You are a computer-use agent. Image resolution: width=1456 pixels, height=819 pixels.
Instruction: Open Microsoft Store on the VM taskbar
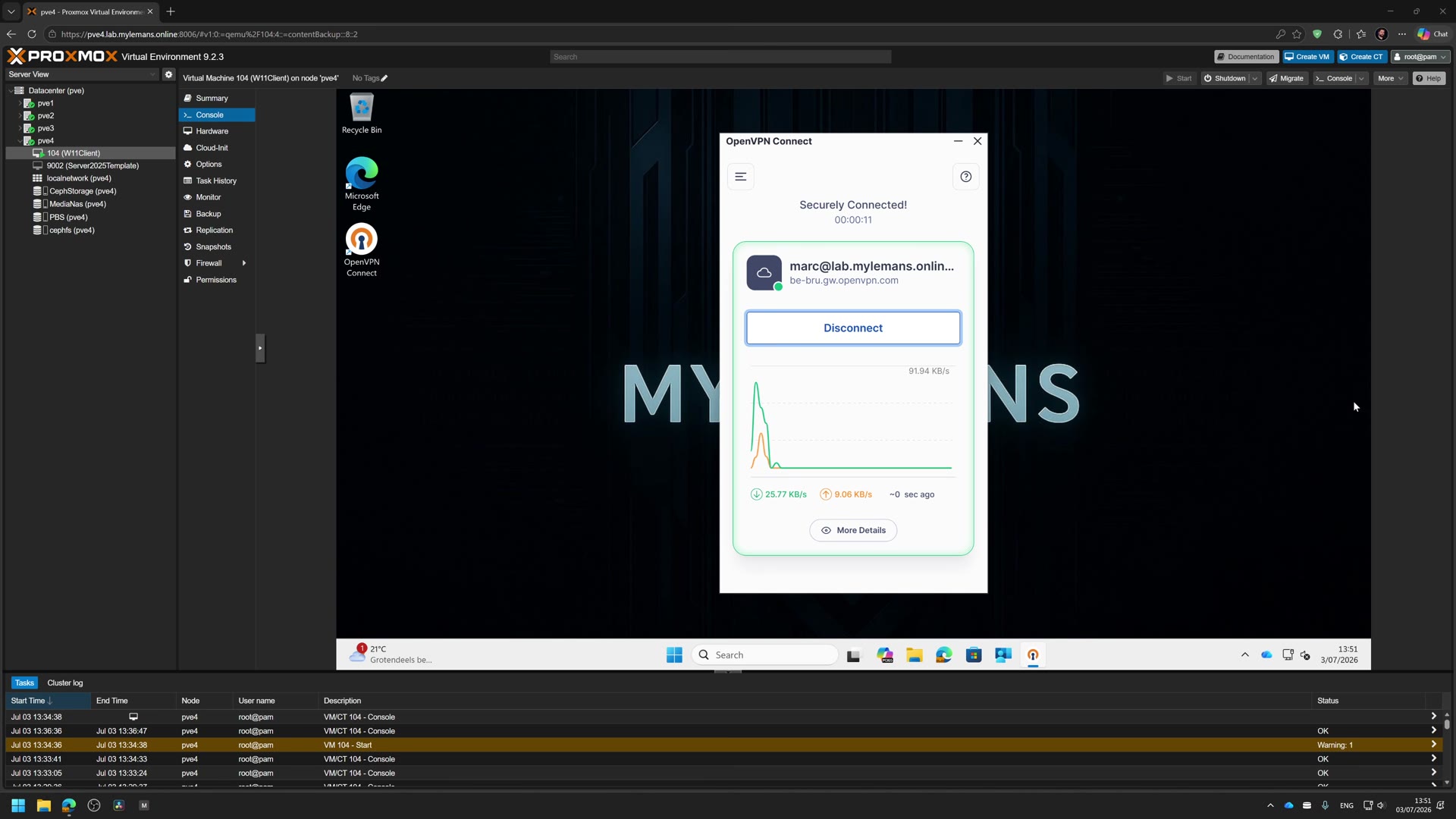click(974, 655)
